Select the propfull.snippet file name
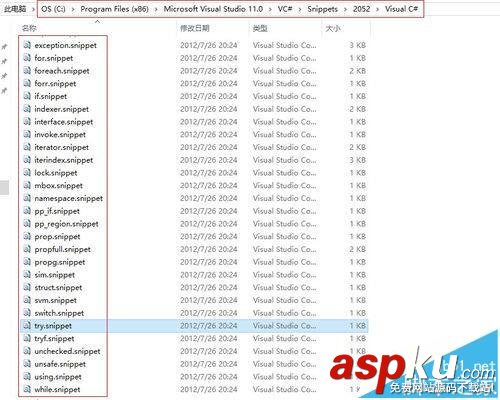The height and width of the screenshot is (400, 500). 63,249
